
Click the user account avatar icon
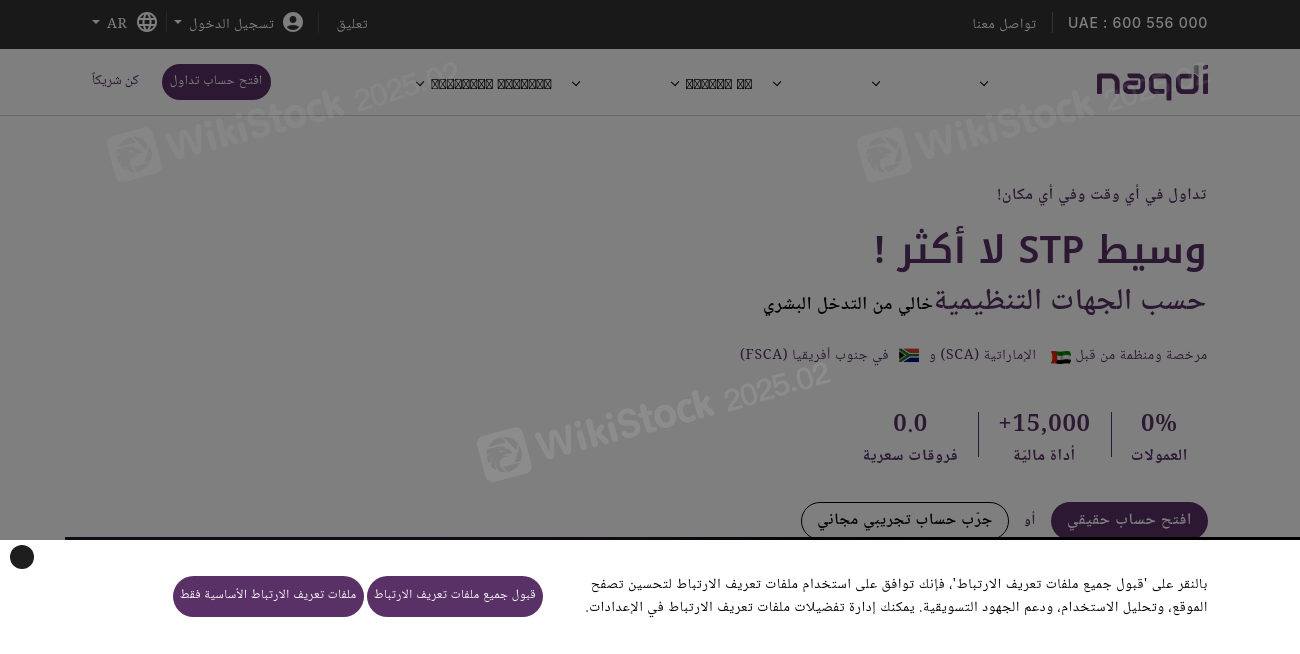tap(293, 22)
